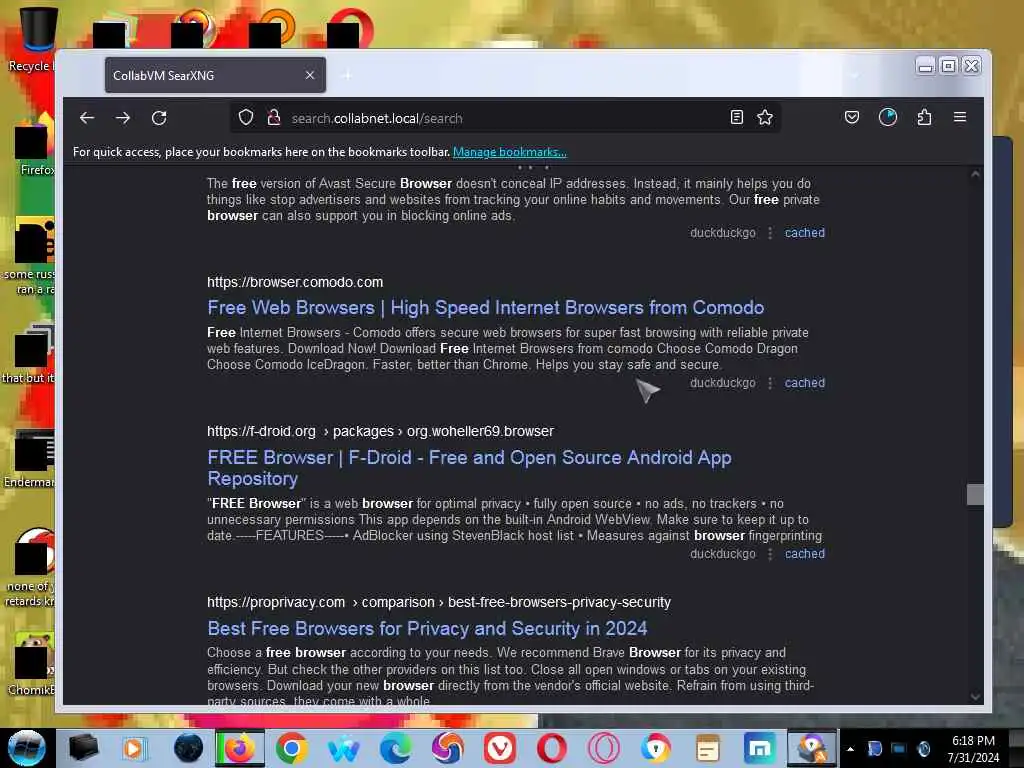Image resolution: width=1024 pixels, height=768 pixels.
Task: Show hidden system tray icons
Action: point(850,749)
